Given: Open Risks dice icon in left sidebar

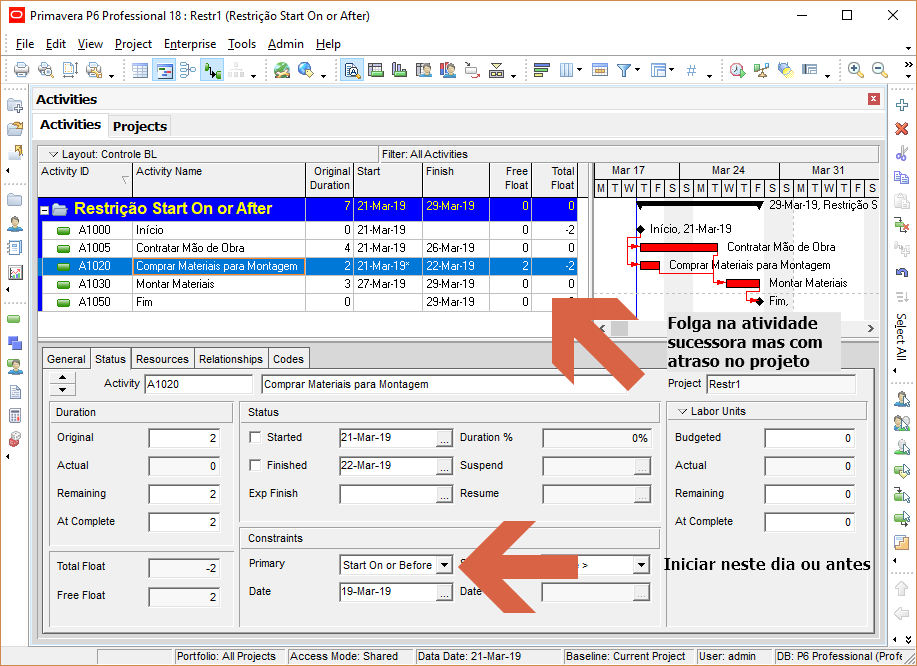Looking at the screenshot, I should 15,439.
